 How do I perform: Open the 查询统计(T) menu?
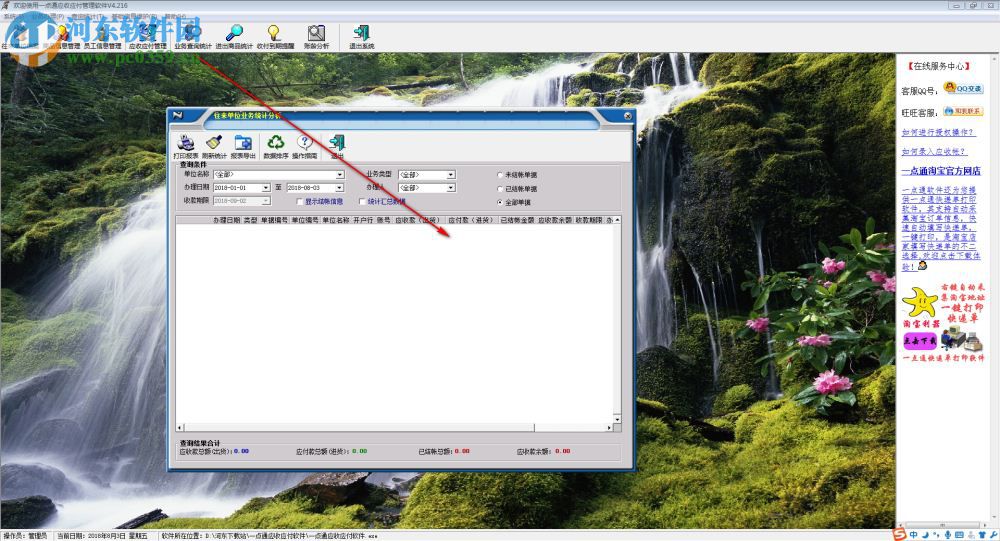pos(87,16)
